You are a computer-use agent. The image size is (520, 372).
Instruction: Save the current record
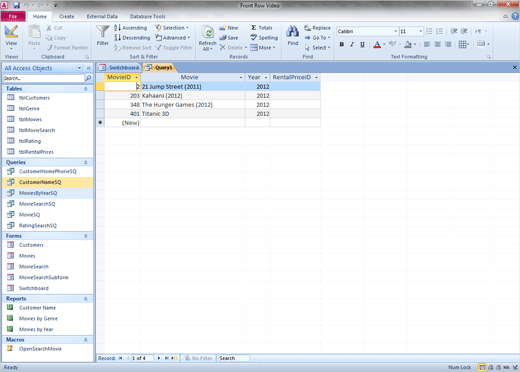pos(229,38)
